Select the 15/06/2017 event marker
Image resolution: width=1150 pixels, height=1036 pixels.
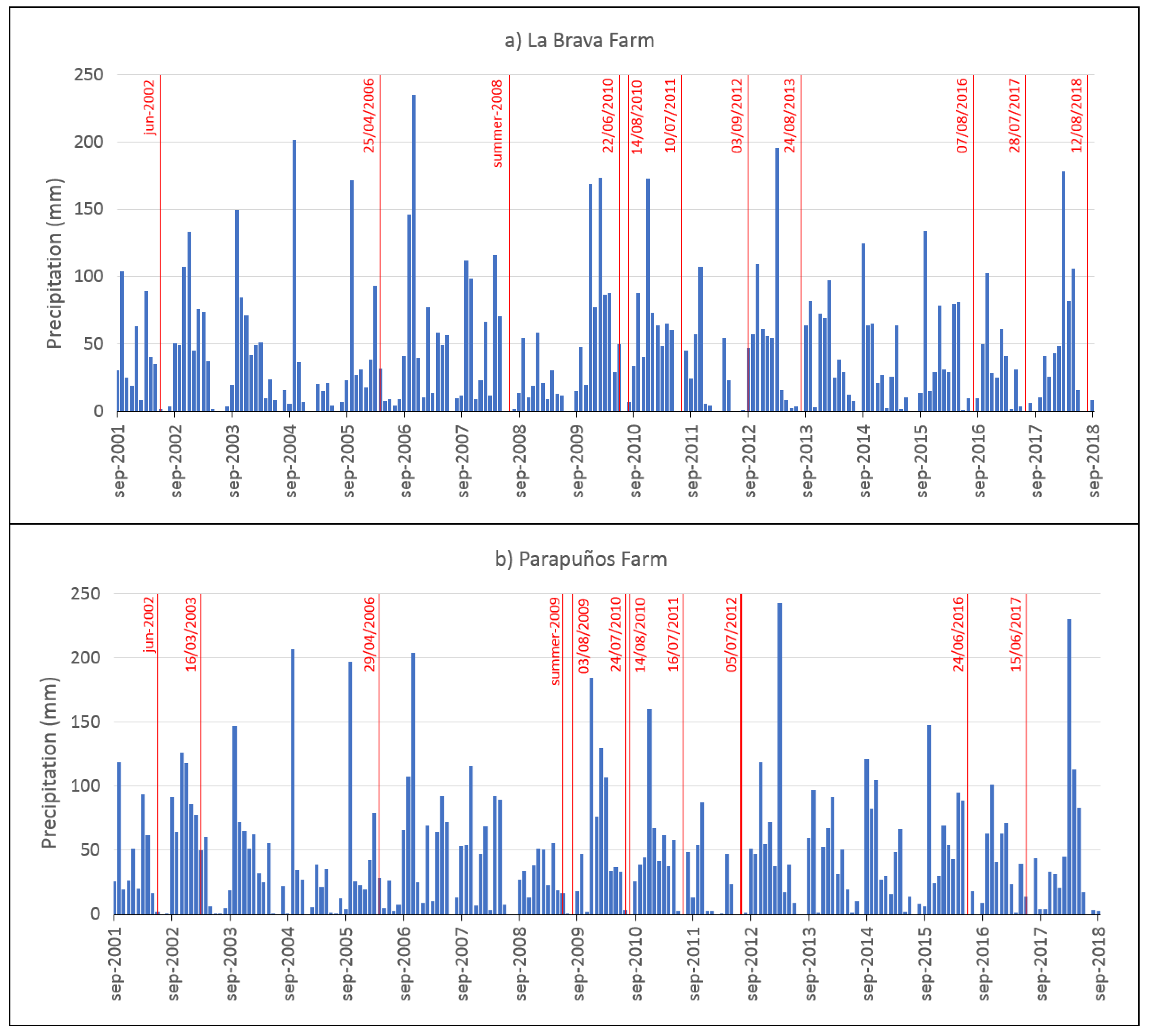coord(1016,634)
